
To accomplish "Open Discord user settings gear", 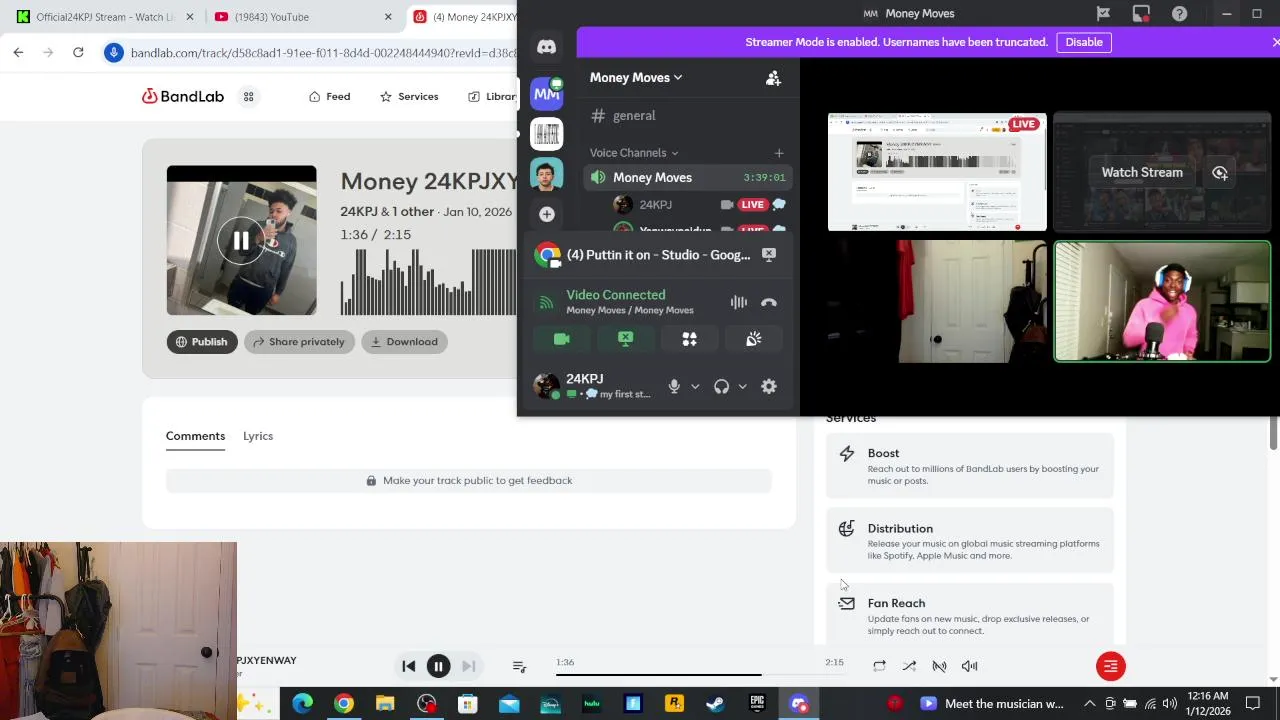I will pos(769,386).
